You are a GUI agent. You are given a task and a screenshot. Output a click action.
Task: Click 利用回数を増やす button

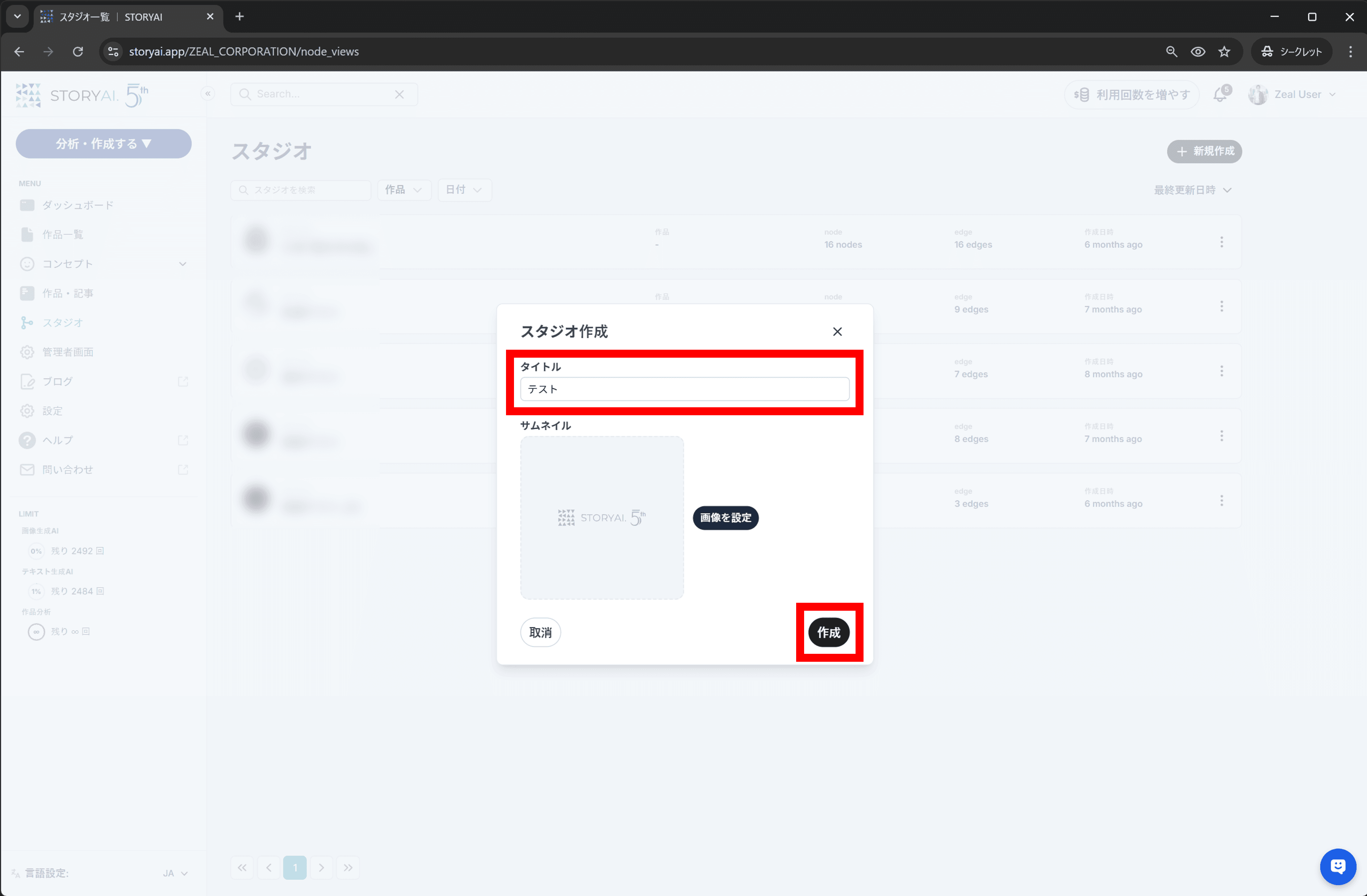pos(1131,95)
